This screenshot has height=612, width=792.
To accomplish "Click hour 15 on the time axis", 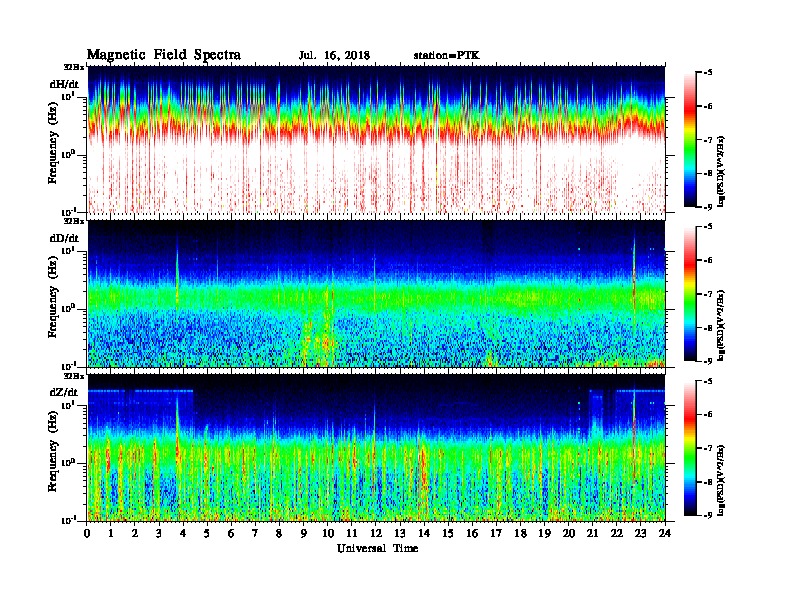I will pyautogui.click(x=448, y=533).
